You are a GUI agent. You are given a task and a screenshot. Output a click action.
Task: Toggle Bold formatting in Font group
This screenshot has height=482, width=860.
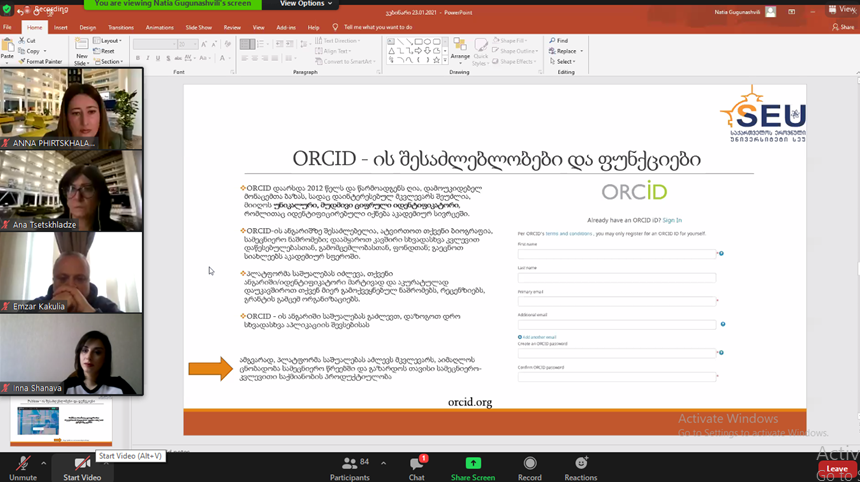pos(138,58)
